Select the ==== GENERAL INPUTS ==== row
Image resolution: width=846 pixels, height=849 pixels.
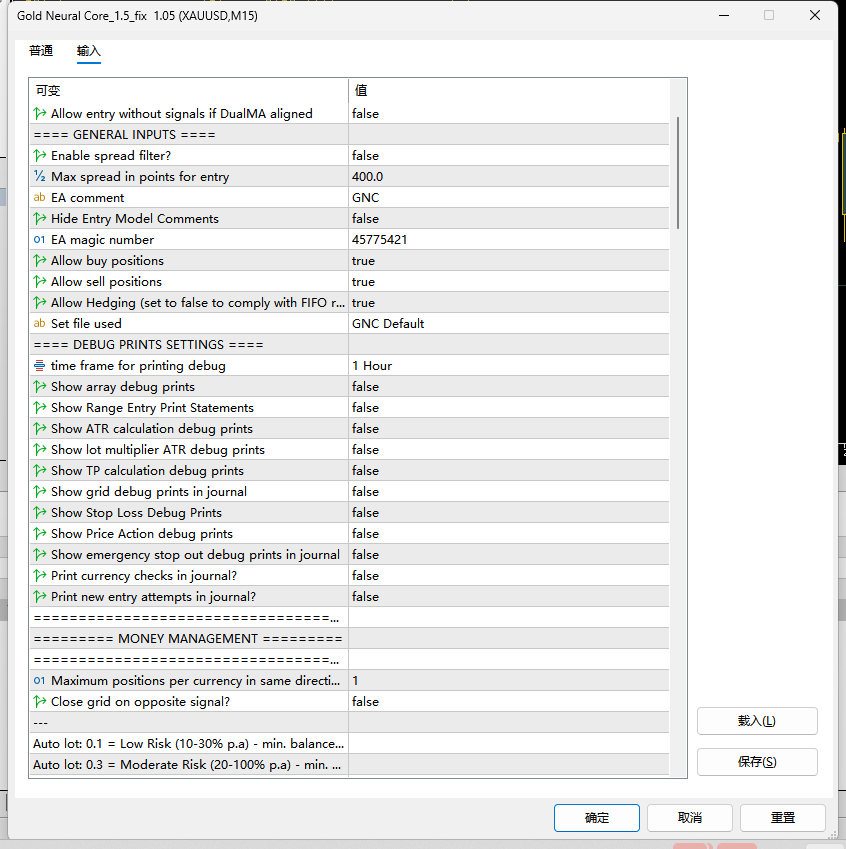(x=350, y=135)
